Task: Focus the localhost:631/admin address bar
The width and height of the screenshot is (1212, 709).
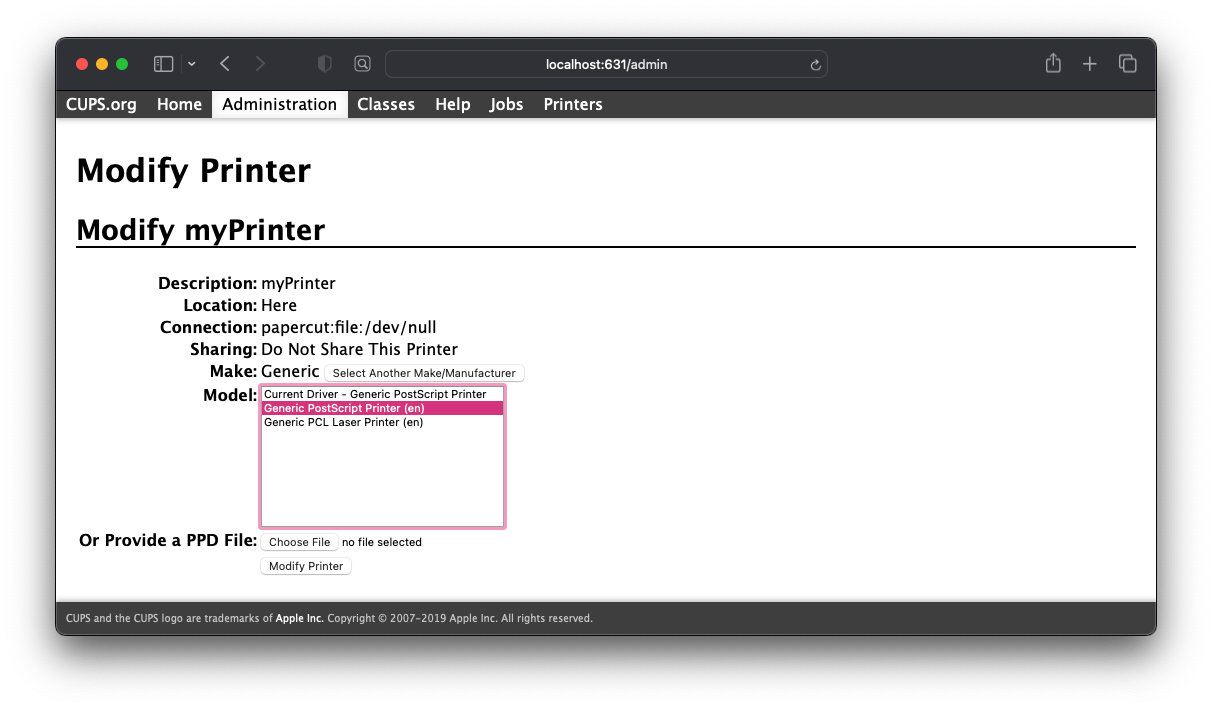Action: [x=606, y=64]
